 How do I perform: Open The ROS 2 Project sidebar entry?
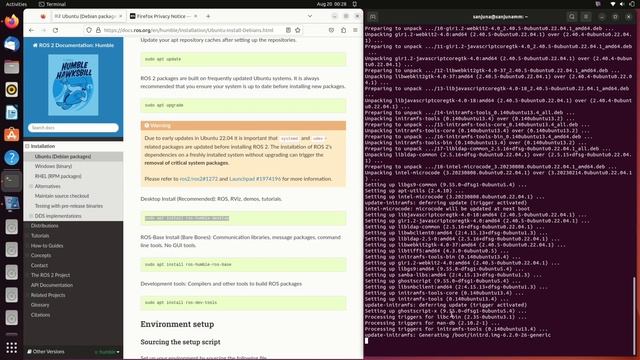coord(50,275)
